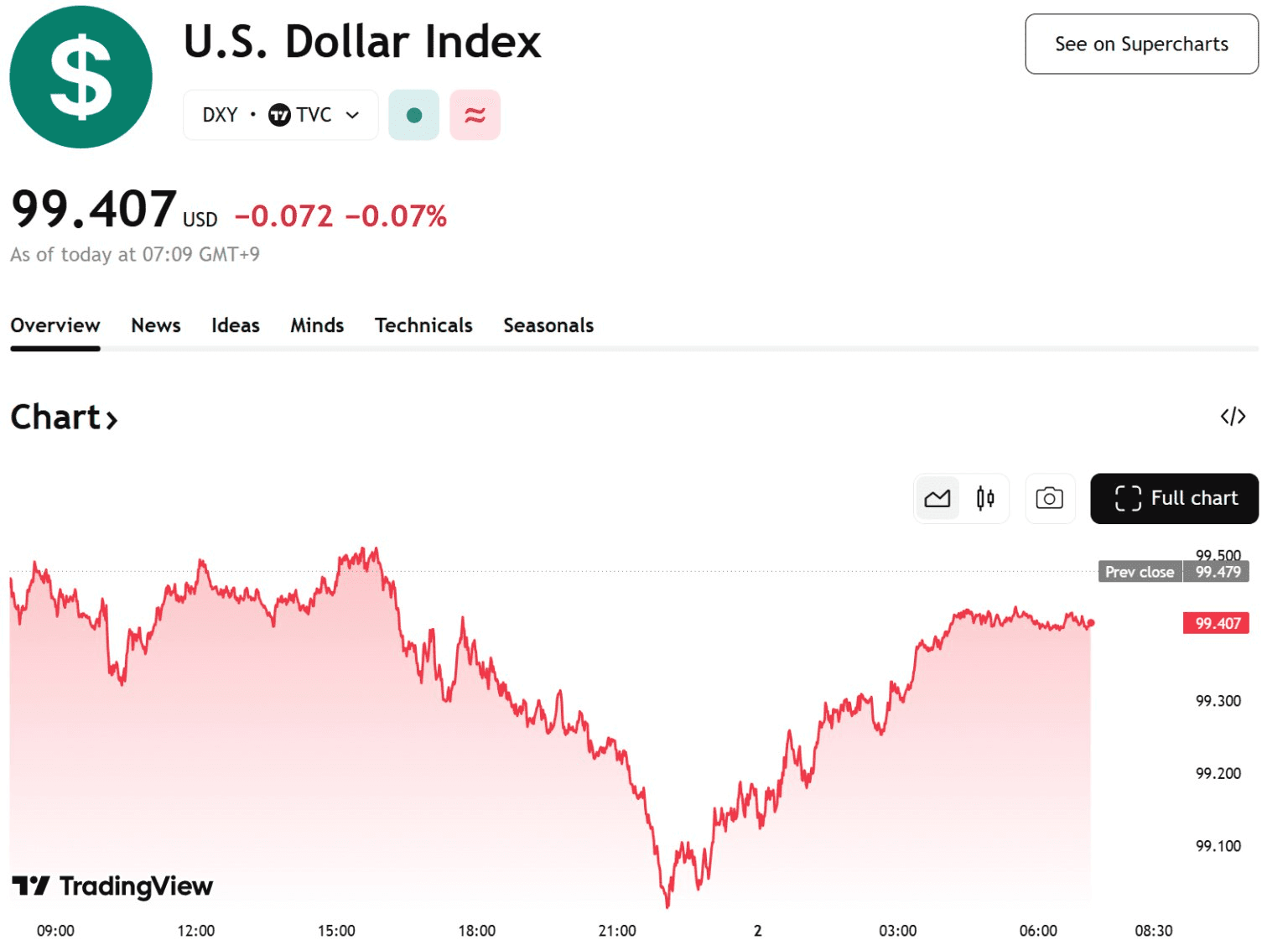The width and height of the screenshot is (1288, 945).
Task: Click the red approximate-sign data indicator
Action: [x=475, y=115]
